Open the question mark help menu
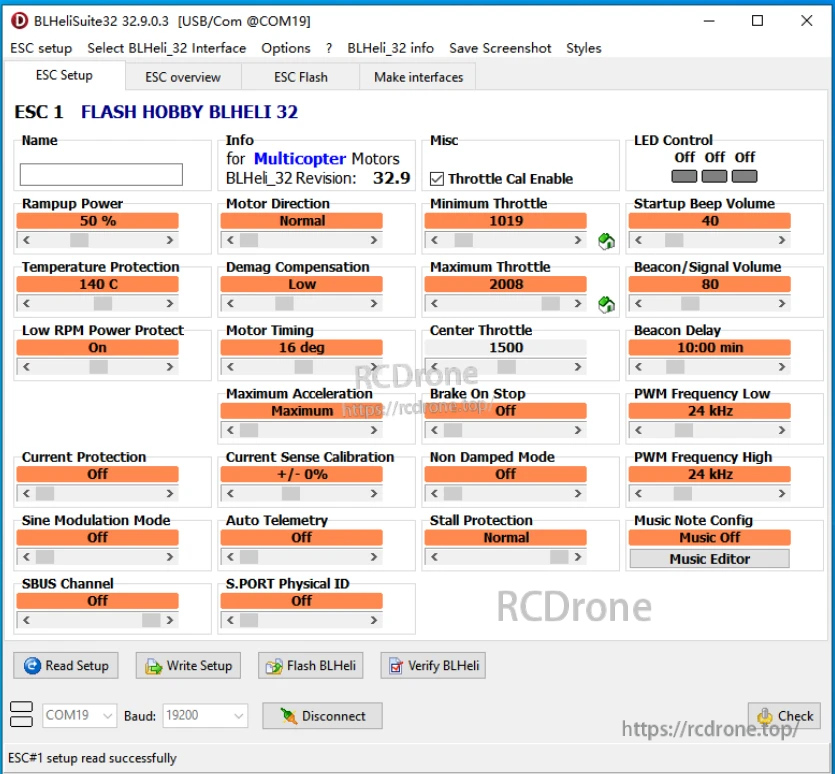The width and height of the screenshot is (835, 774). [329, 48]
